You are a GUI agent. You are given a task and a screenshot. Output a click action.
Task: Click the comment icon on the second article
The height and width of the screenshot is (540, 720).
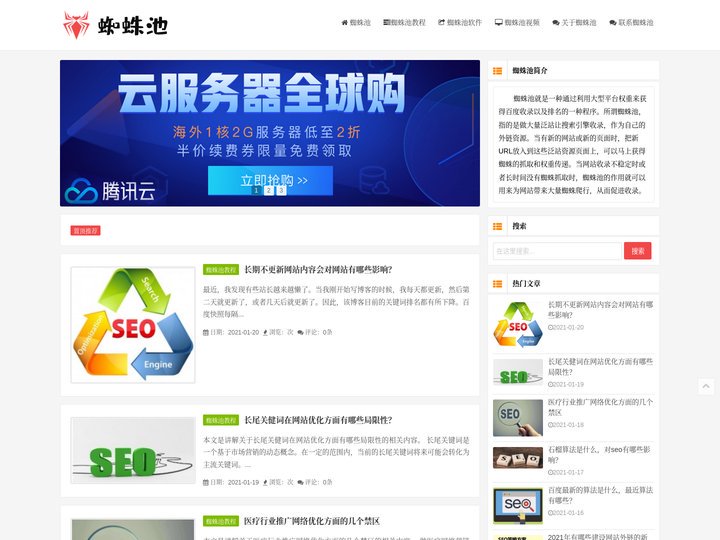300,482
